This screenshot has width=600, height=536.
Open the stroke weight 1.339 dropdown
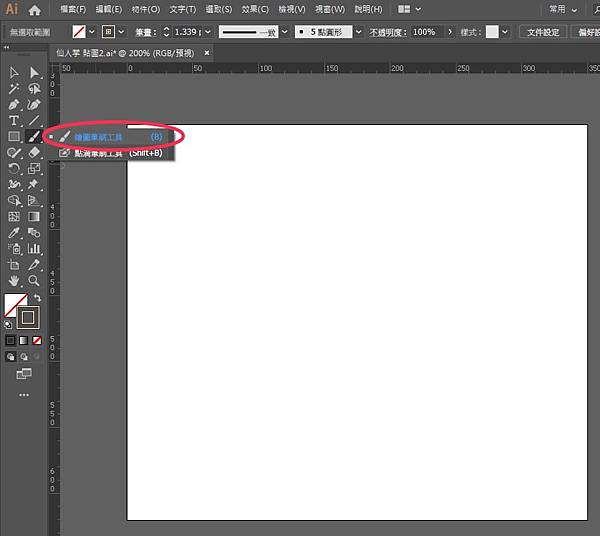(x=208, y=32)
